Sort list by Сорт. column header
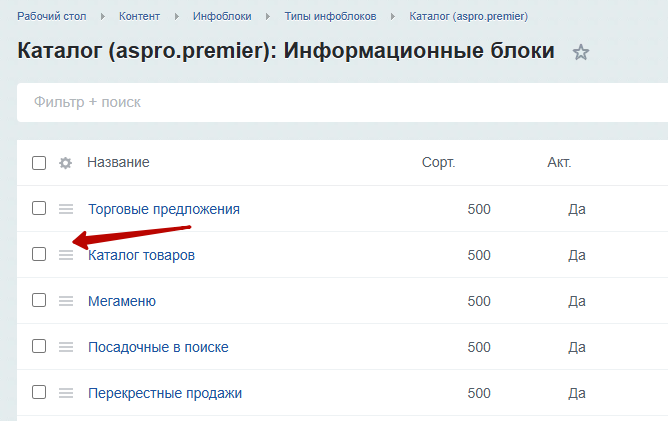Viewport: 668px width, 421px height. pyautogui.click(x=438, y=162)
